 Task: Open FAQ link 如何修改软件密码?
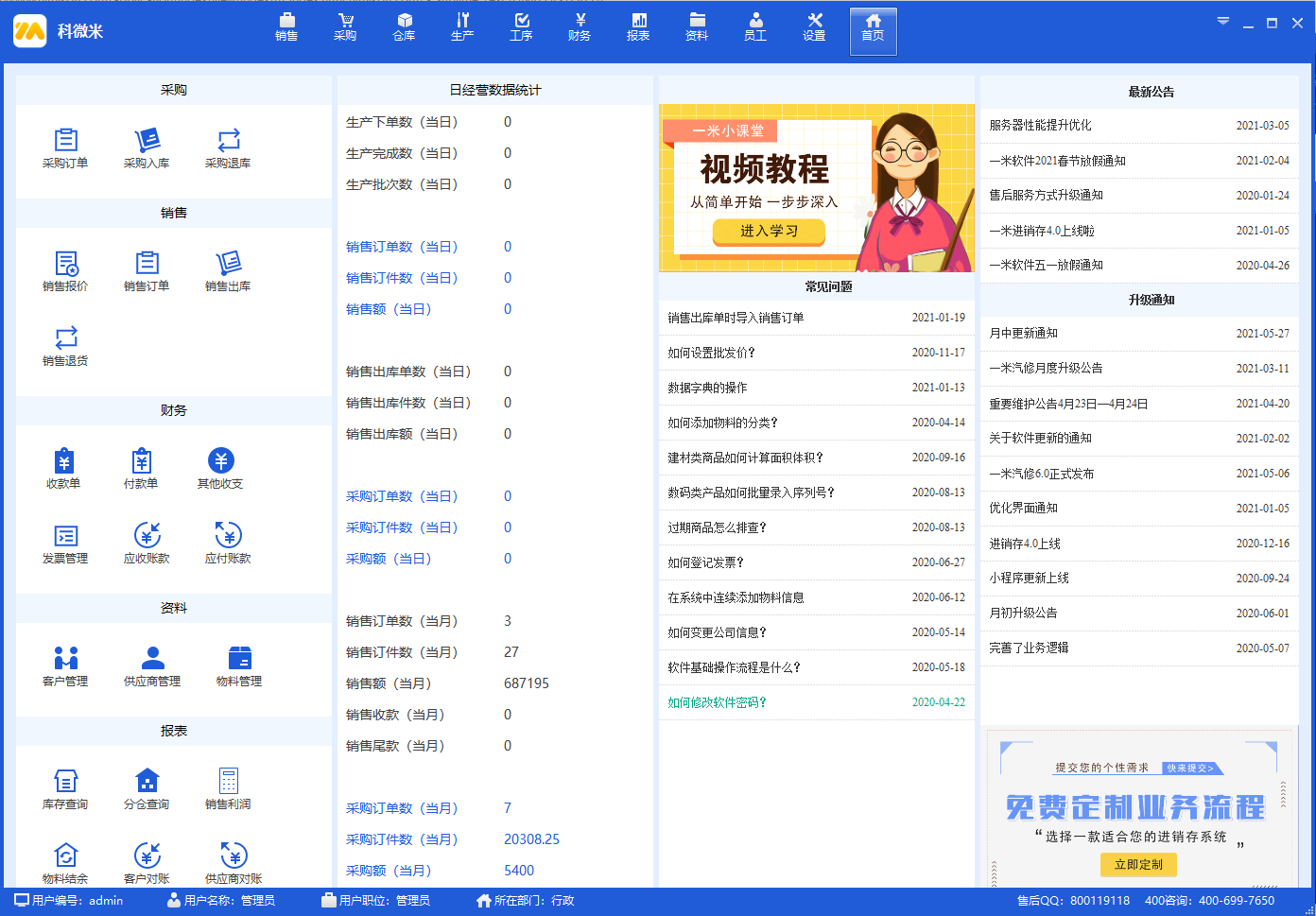coord(717,702)
